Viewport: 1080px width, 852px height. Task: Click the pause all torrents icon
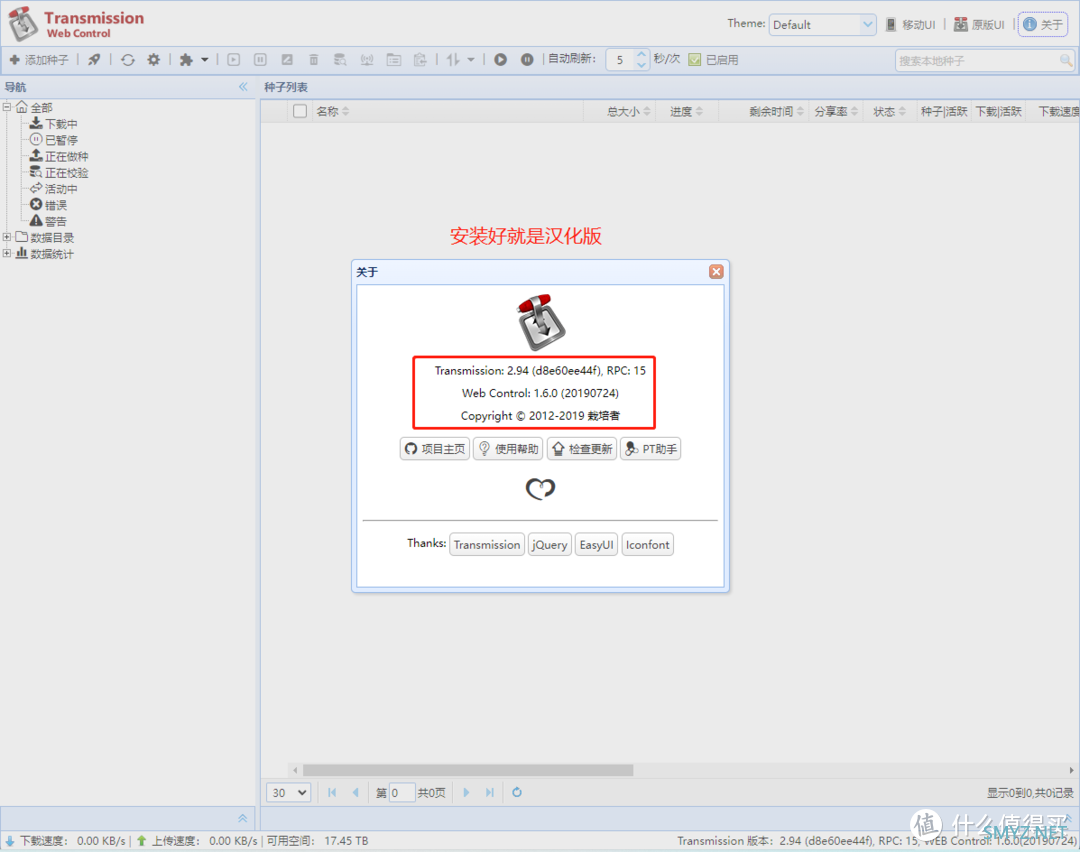click(527, 60)
